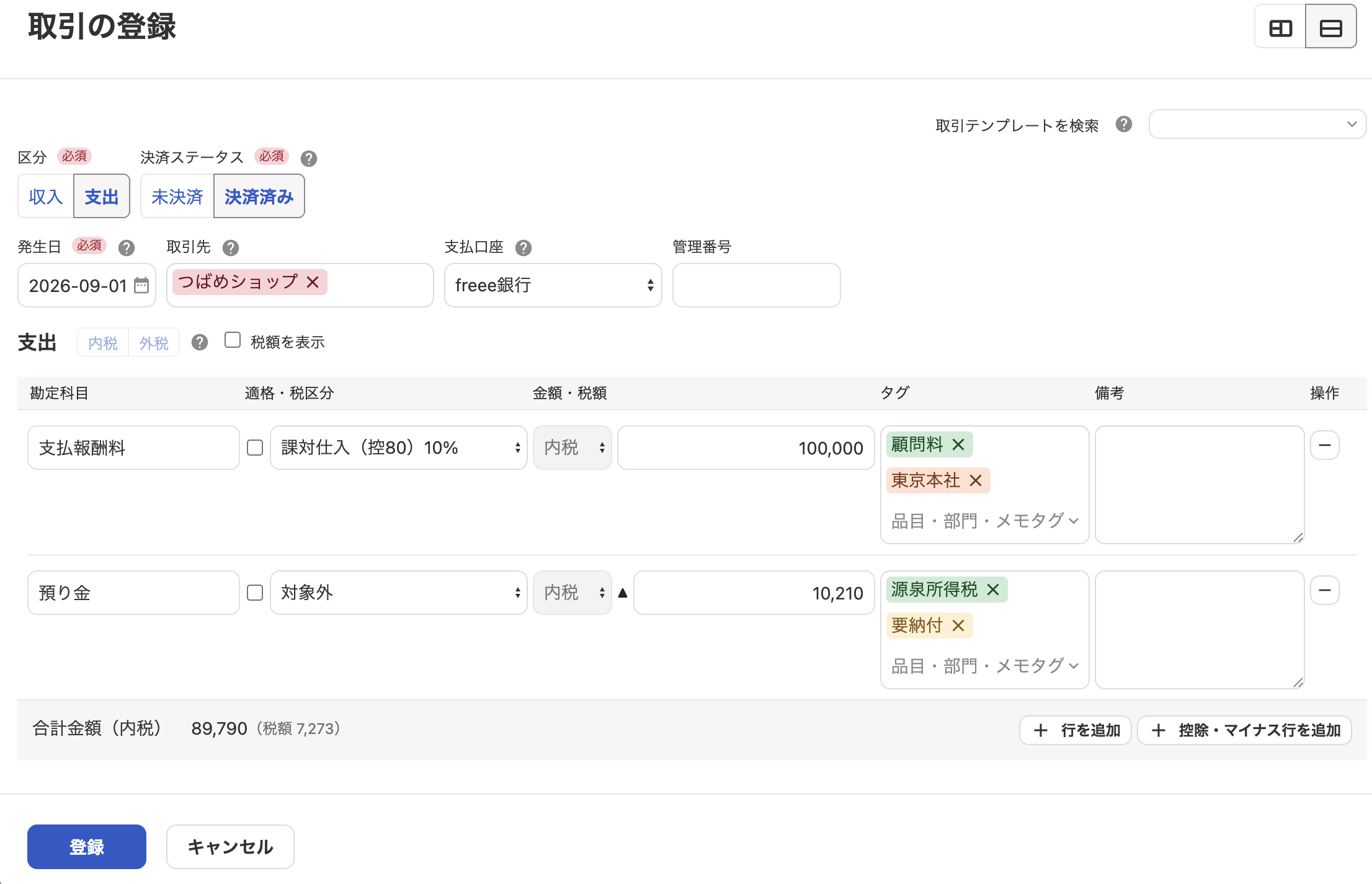Open 内税 dropdown on 預り金 row
Screen dimensions: 1372x884
pos(572,593)
